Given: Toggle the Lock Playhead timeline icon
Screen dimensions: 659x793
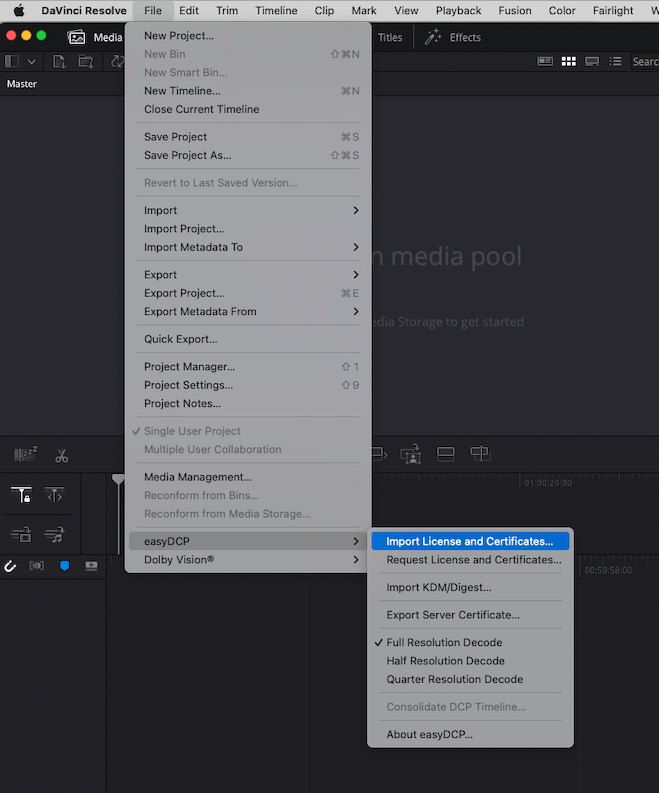Looking at the screenshot, I should click(21, 495).
